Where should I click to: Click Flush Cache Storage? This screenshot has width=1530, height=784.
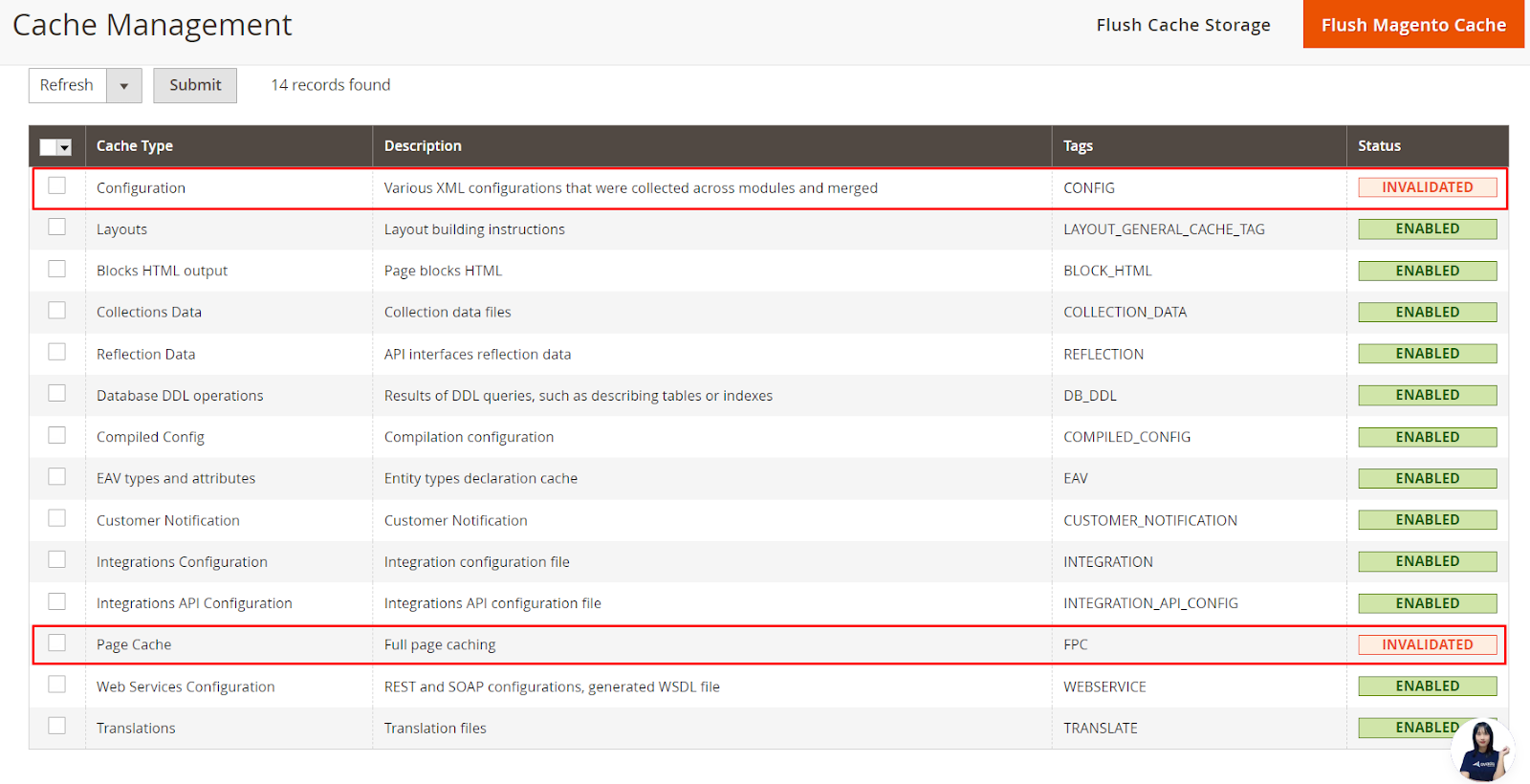[x=1183, y=25]
